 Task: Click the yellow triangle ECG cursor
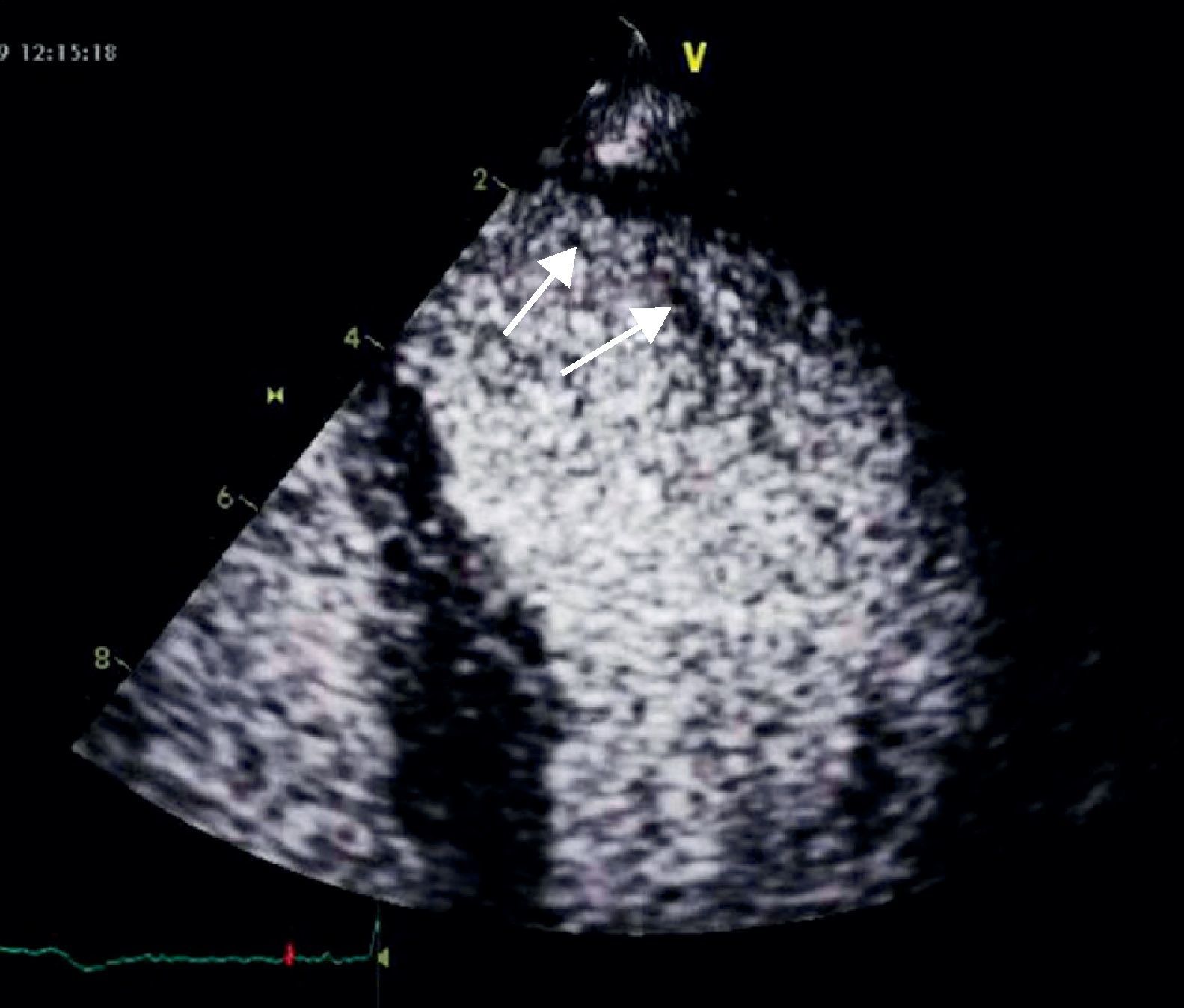(x=384, y=957)
